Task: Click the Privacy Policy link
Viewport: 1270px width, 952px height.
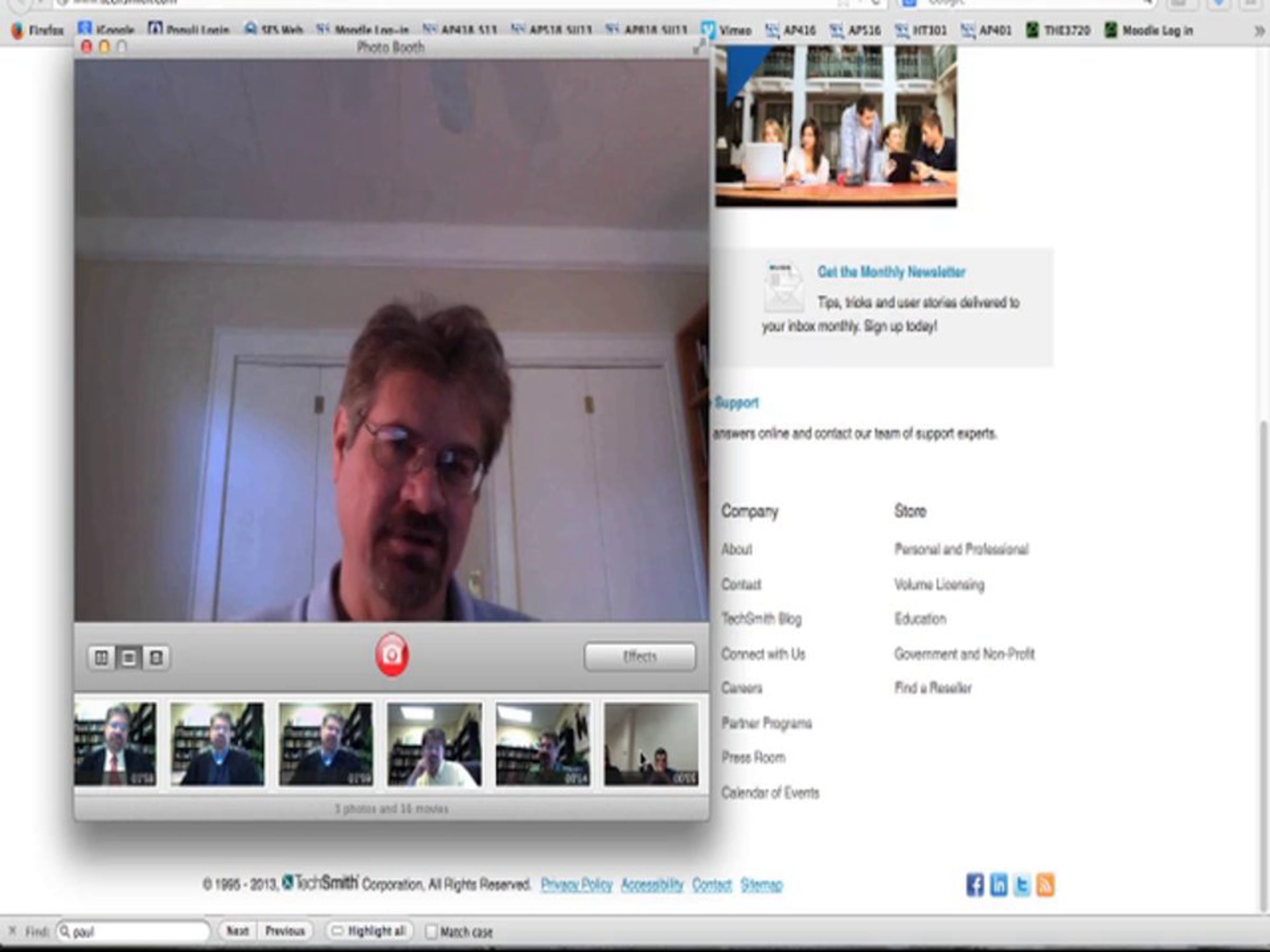Action: click(576, 884)
